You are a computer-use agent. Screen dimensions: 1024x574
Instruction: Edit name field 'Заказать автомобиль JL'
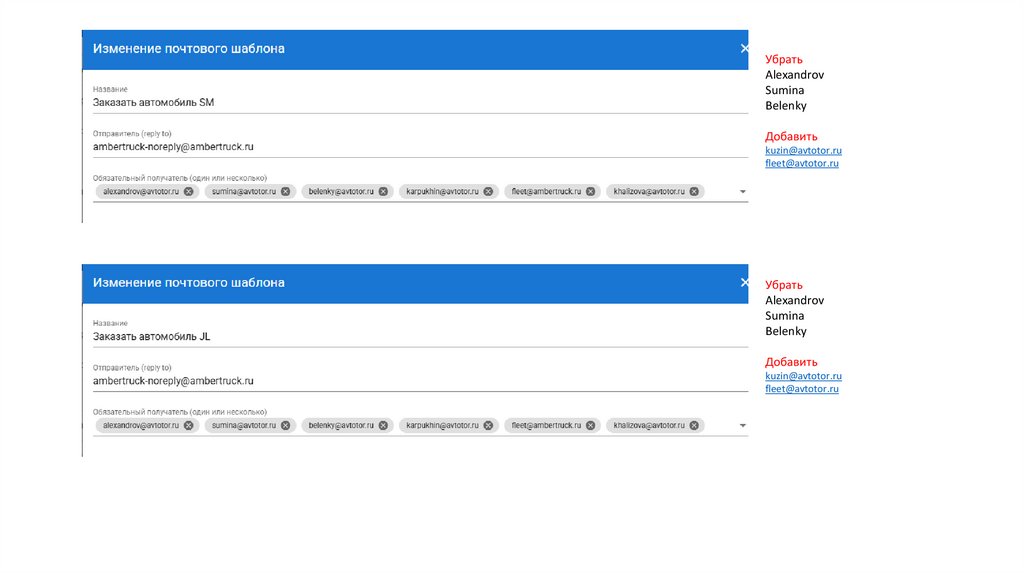coord(420,336)
